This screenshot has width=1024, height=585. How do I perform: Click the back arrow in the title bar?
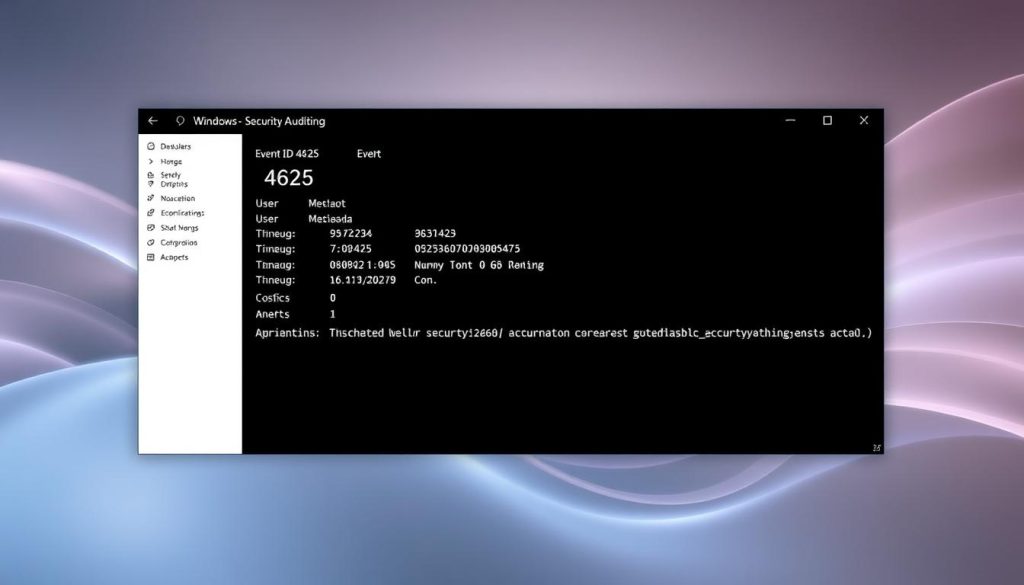(x=152, y=120)
